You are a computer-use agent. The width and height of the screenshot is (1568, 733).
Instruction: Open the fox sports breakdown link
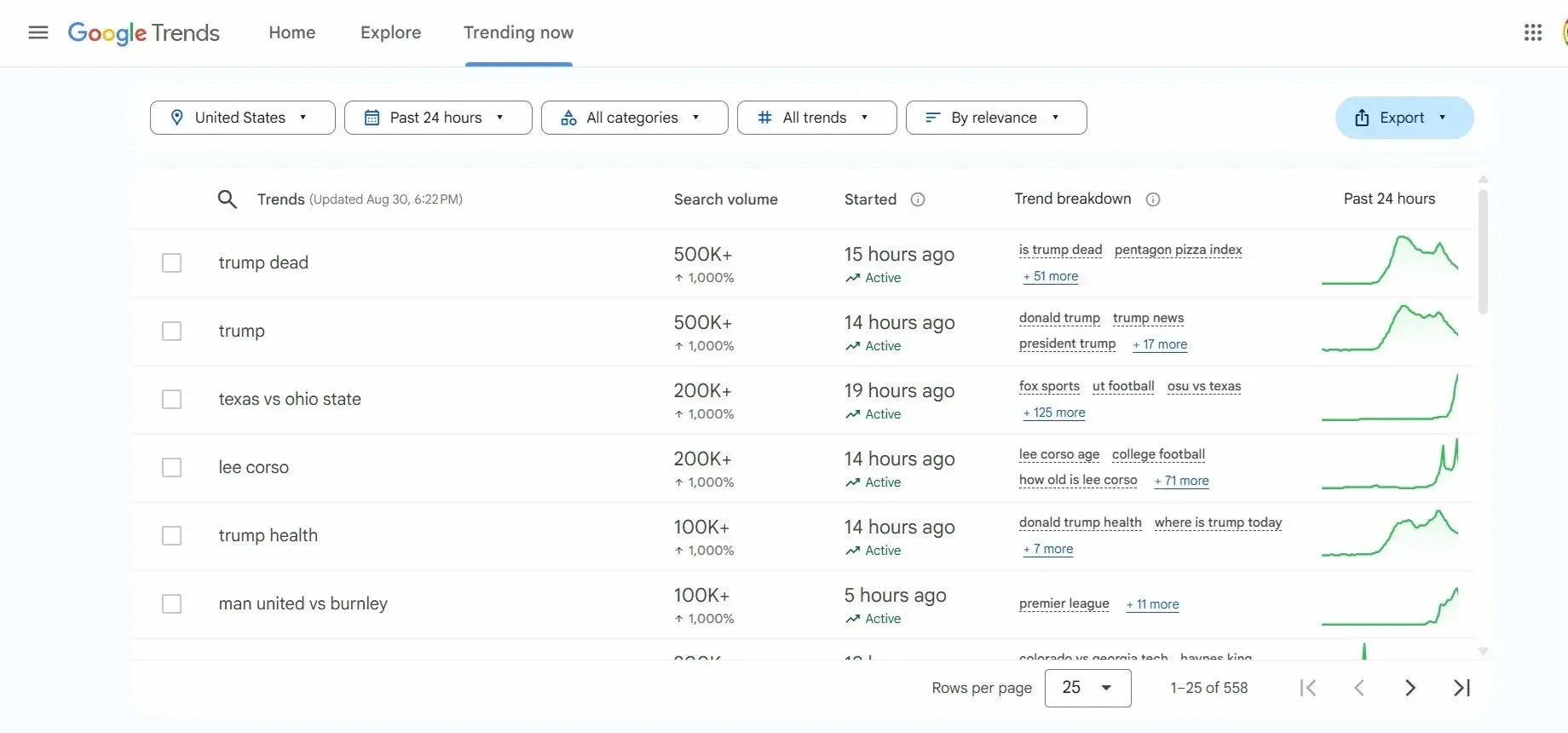[1049, 386]
